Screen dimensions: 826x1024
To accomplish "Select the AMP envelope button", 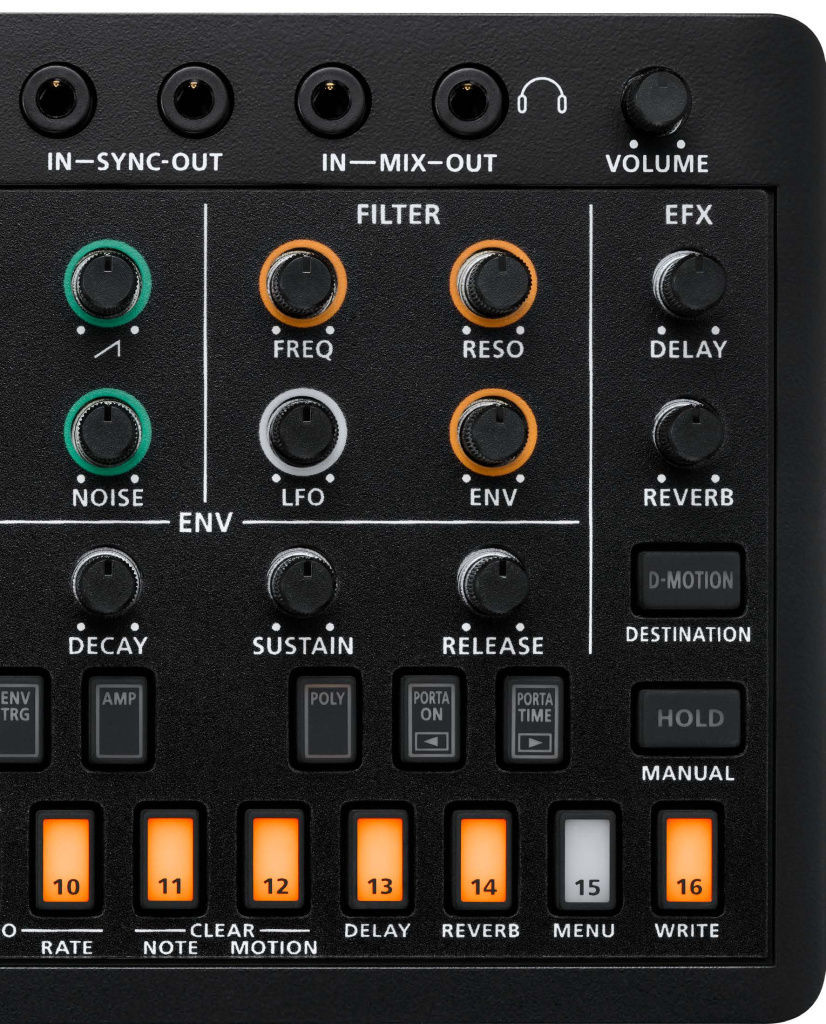I will [121, 720].
